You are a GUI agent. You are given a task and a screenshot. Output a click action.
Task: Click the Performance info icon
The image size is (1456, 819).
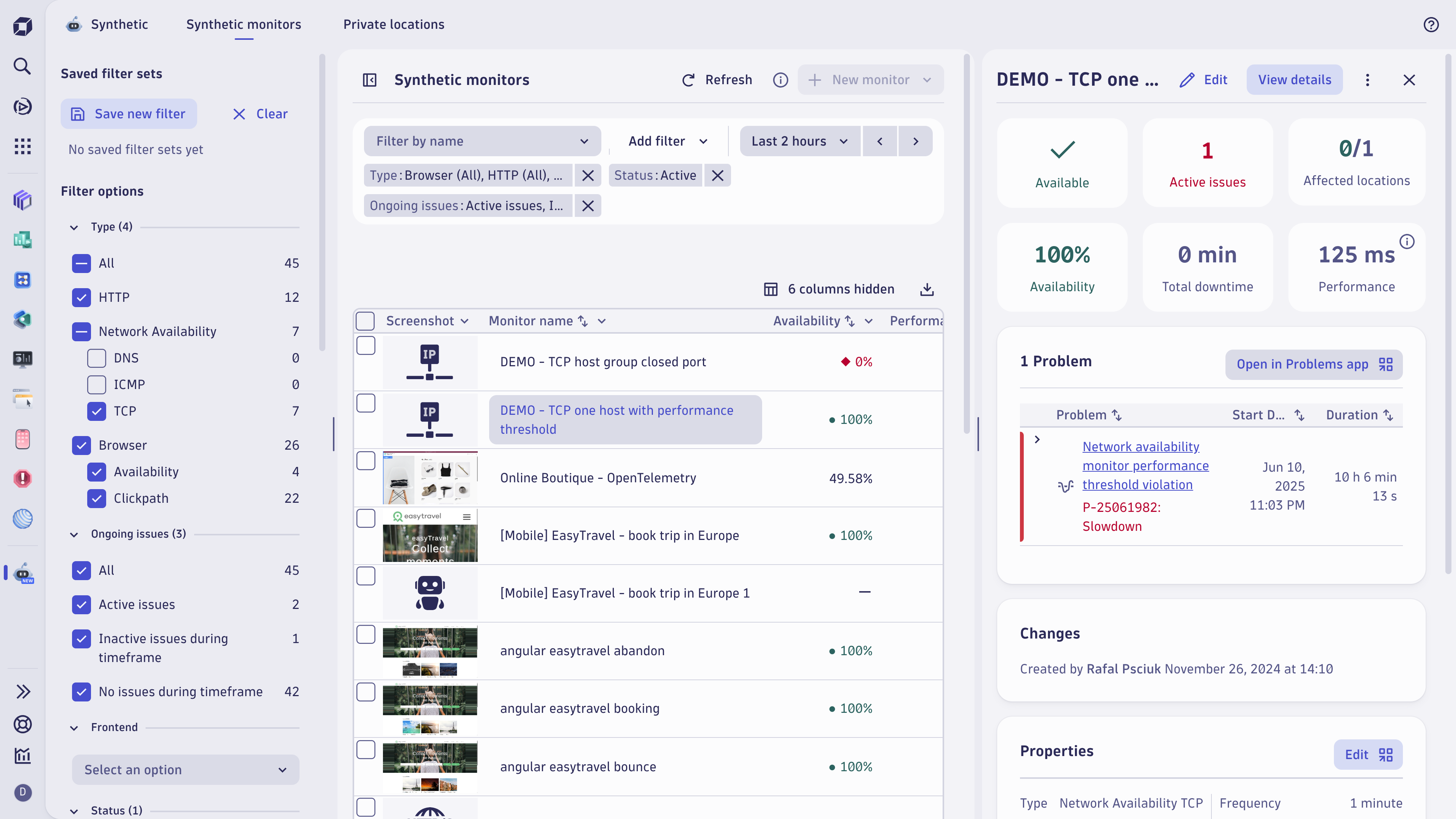click(x=1407, y=242)
